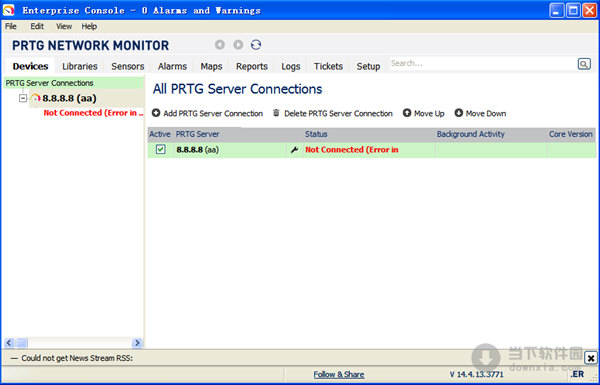This screenshot has height=385, width=600.
Task: Click the search magnifier icon
Action: click(x=584, y=64)
